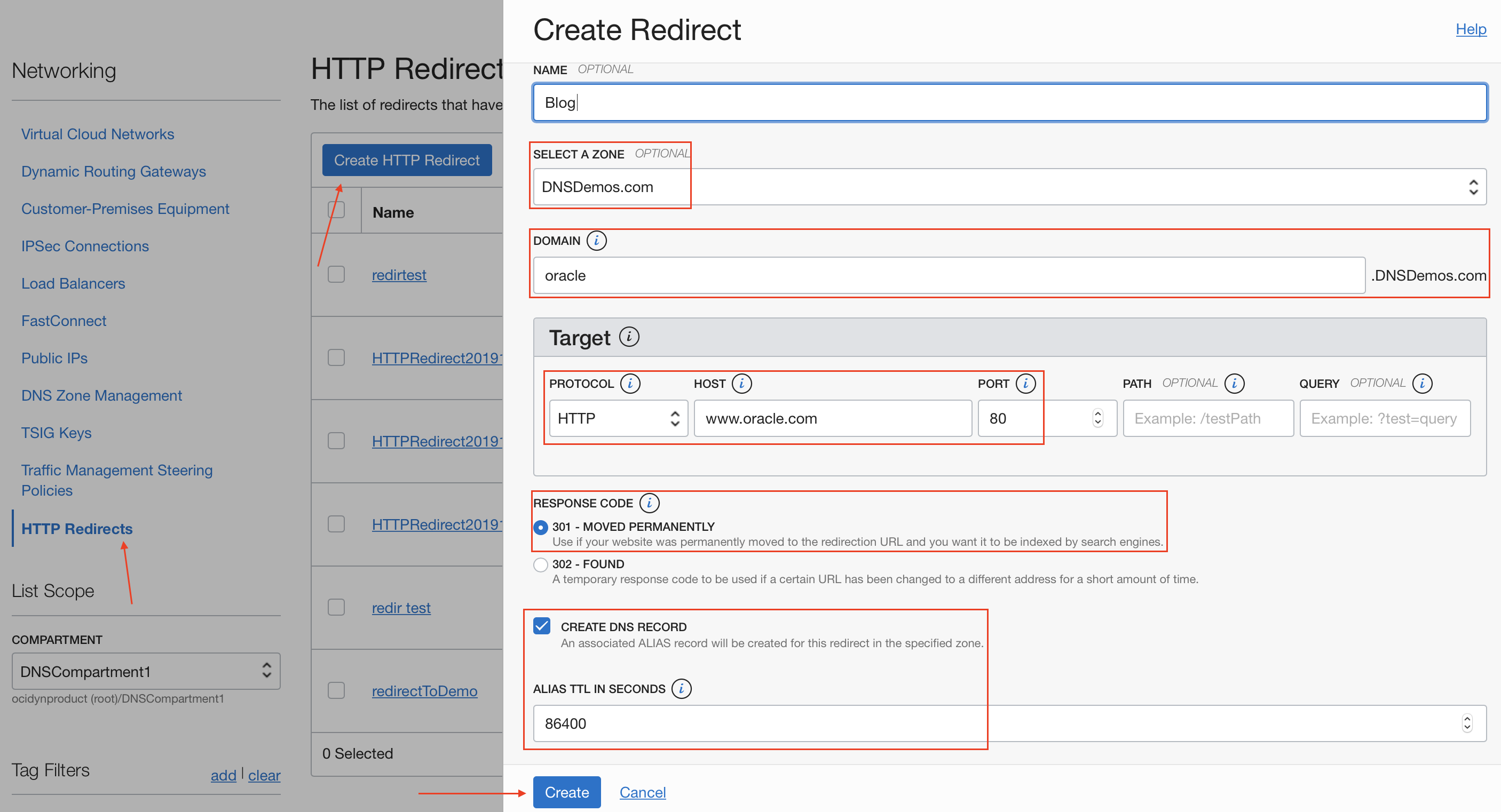This screenshot has width=1501, height=812.
Task: Select the 302 - FOUND radio button
Action: pyautogui.click(x=541, y=564)
